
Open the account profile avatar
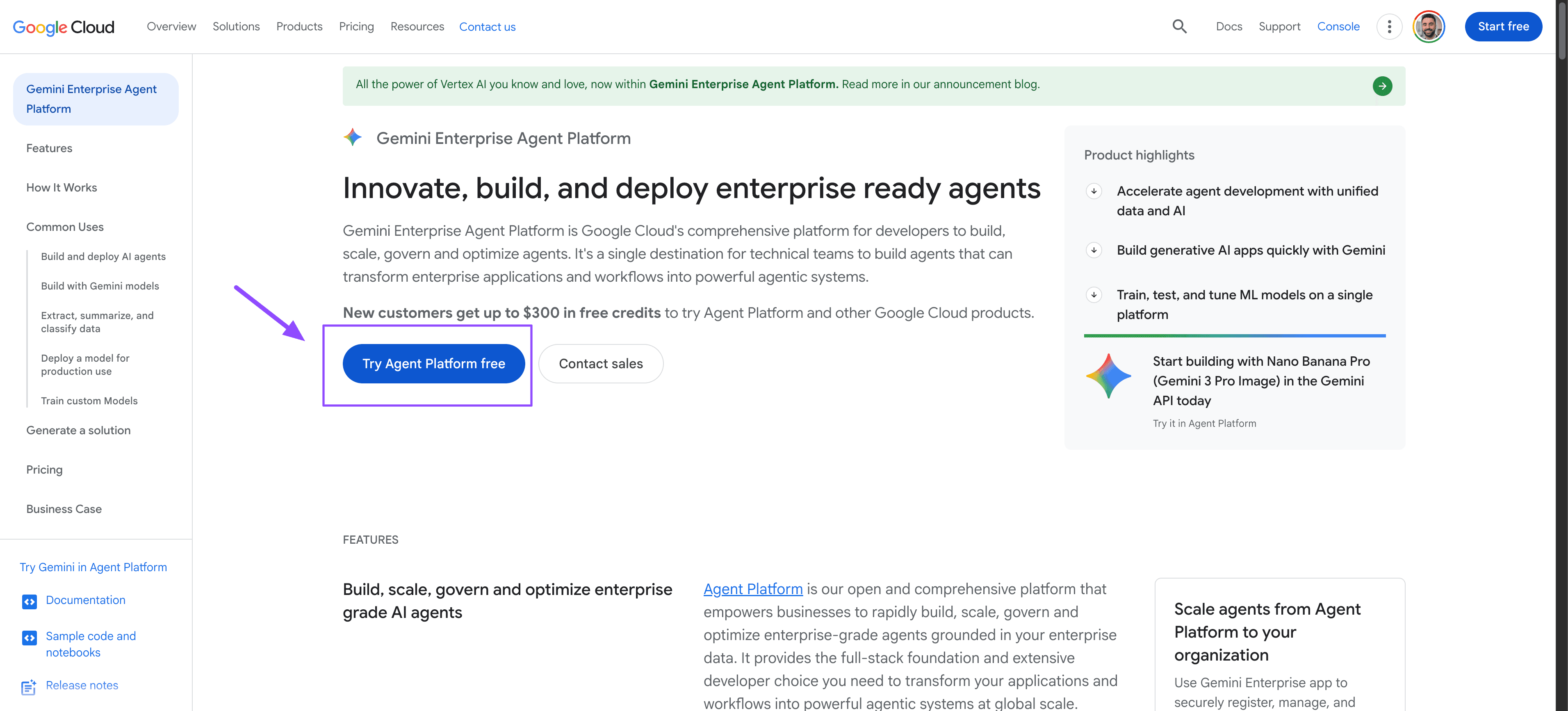[1429, 27]
